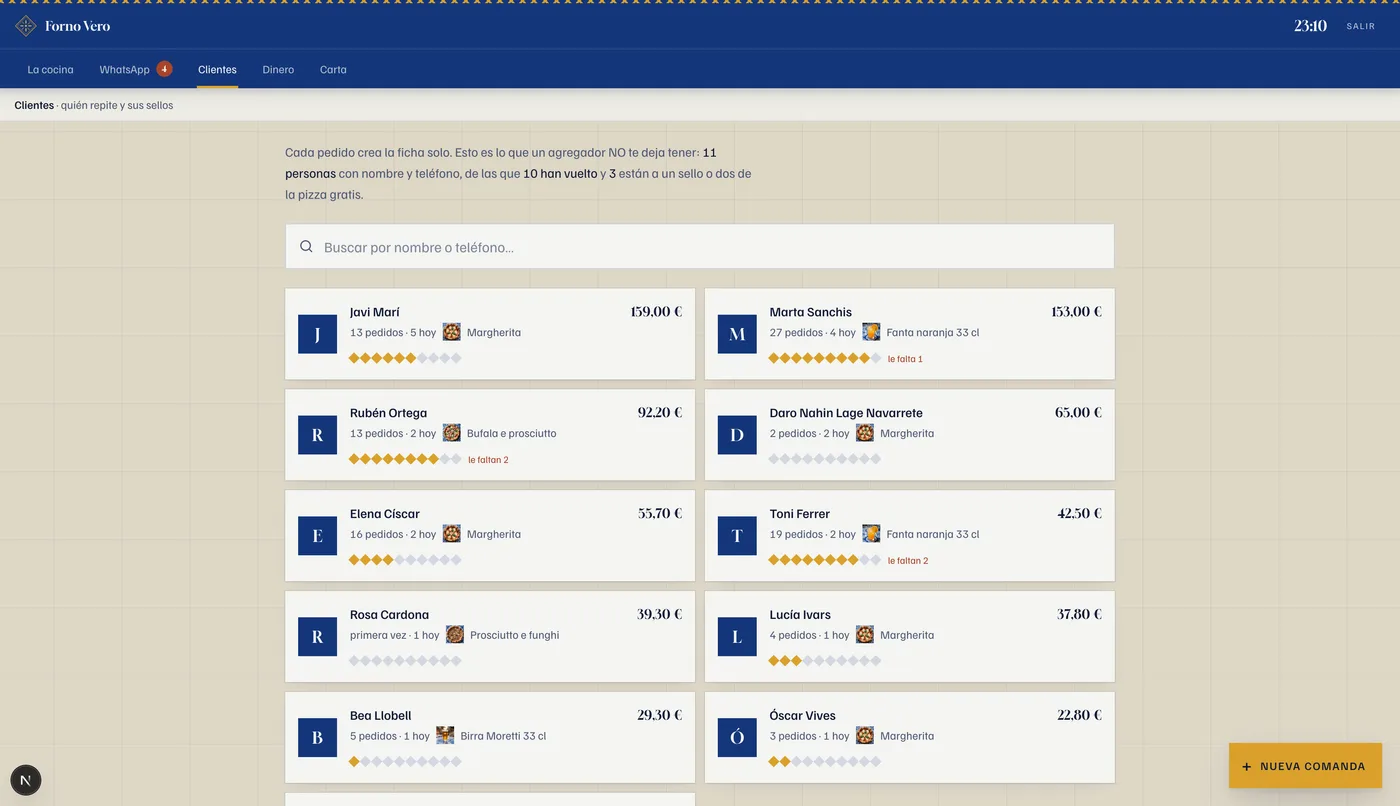Click Bea Llobell's Birra Moretti thumbnail
This screenshot has width=1400, height=806.
[445, 736]
